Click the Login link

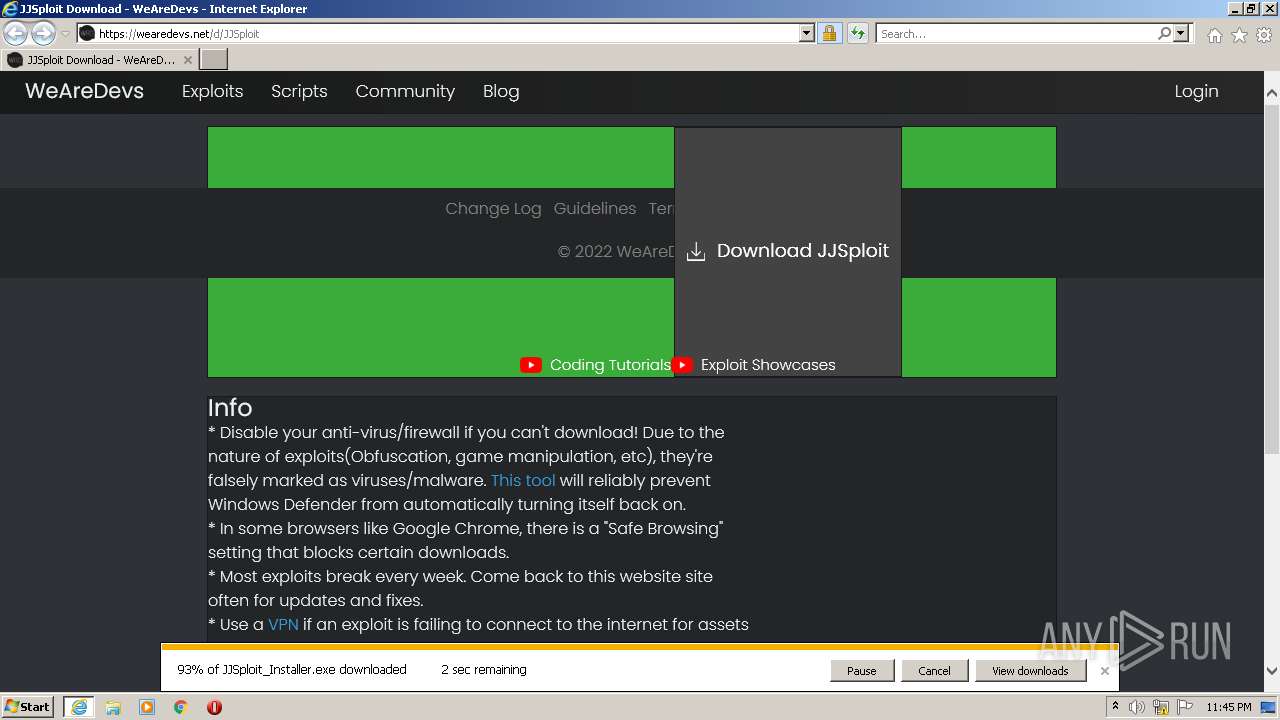(1196, 91)
